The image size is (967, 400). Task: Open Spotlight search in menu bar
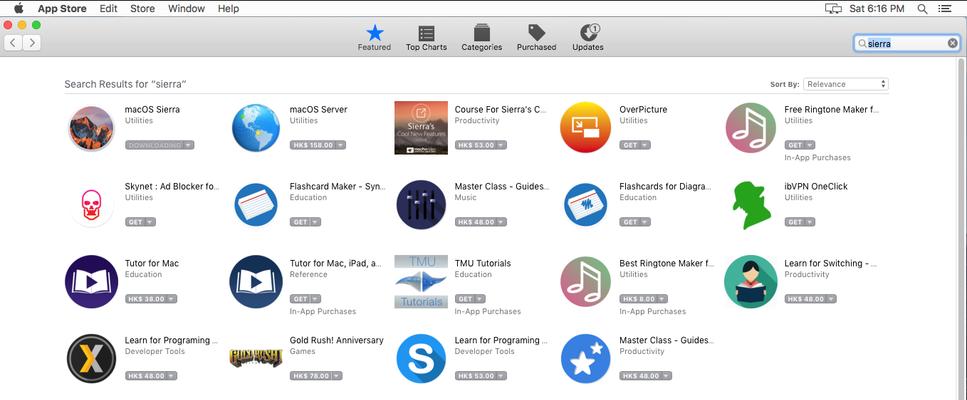[923, 9]
